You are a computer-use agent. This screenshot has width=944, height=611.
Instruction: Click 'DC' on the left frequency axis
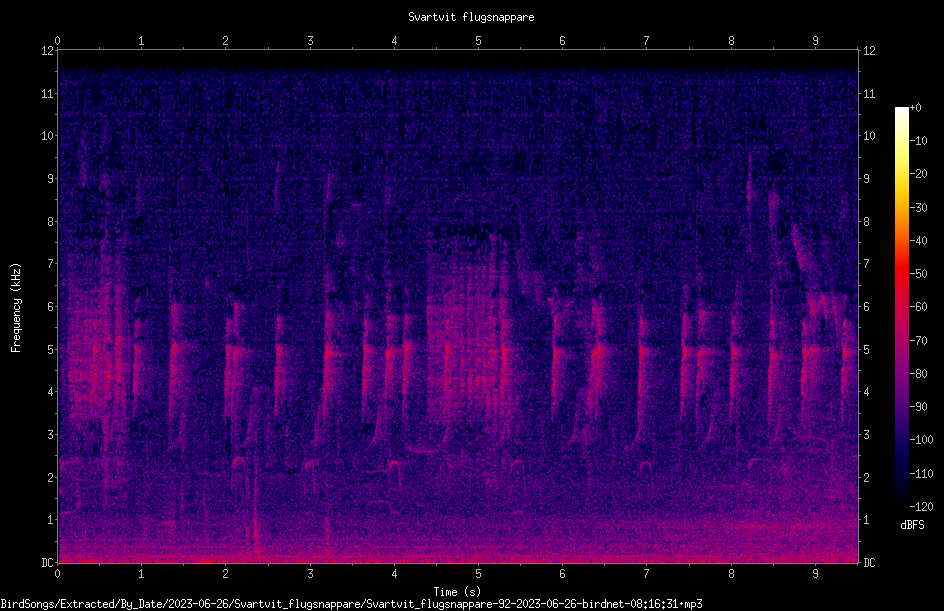pos(47,563)
